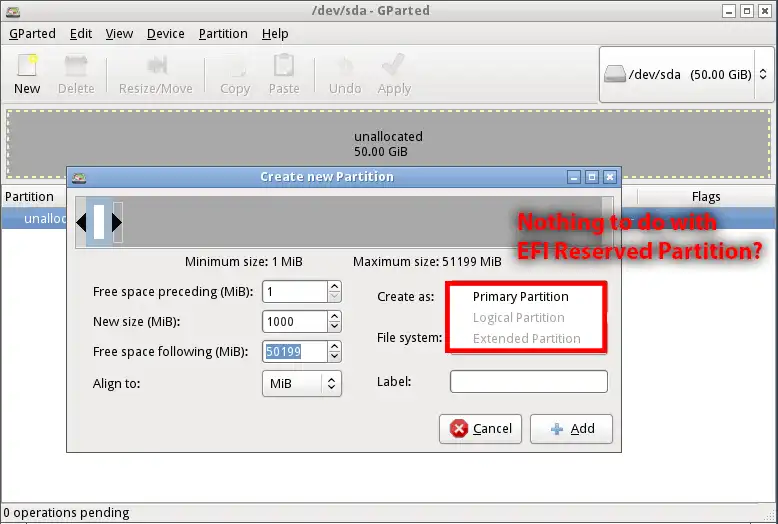
Task: Open the Partition menu
Action: click(x=223, y=34)
